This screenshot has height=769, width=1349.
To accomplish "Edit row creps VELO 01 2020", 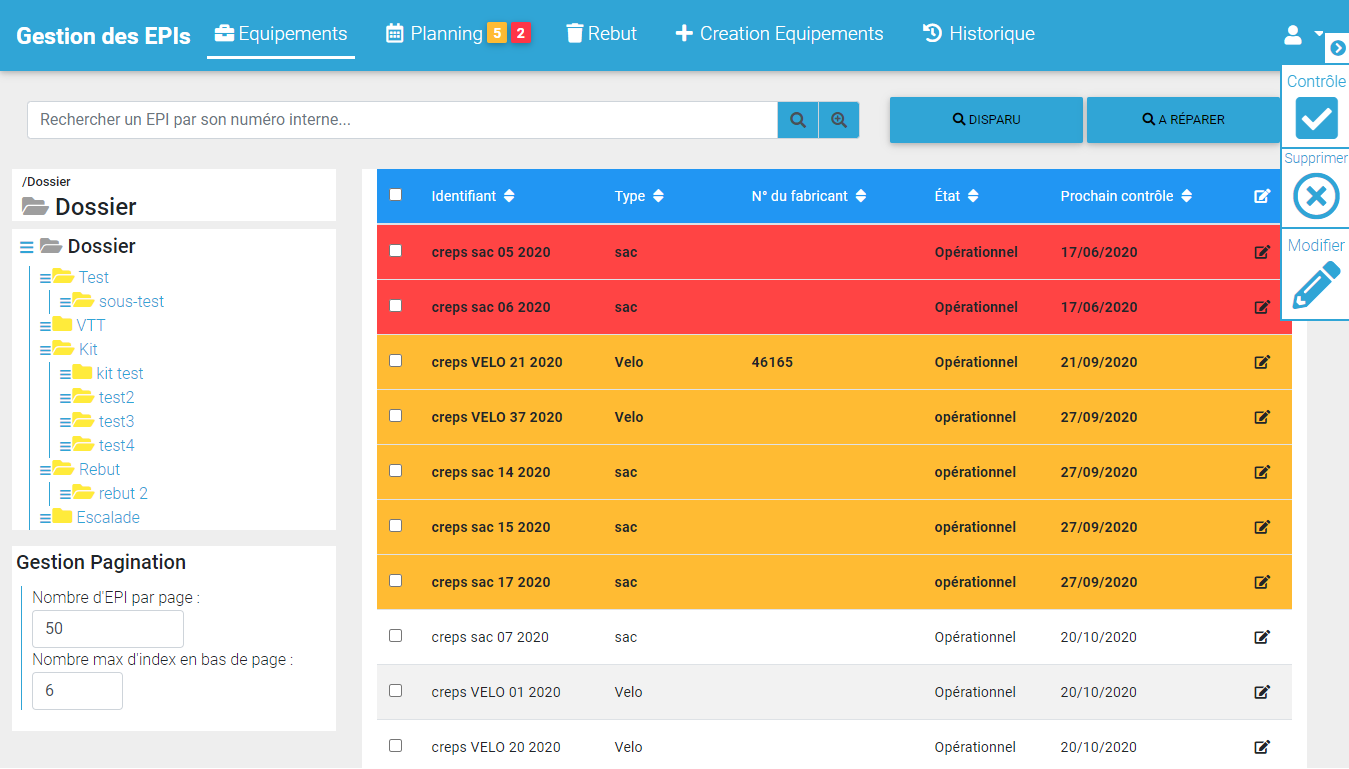I will pyautogui.click(x=1262, y=692).
